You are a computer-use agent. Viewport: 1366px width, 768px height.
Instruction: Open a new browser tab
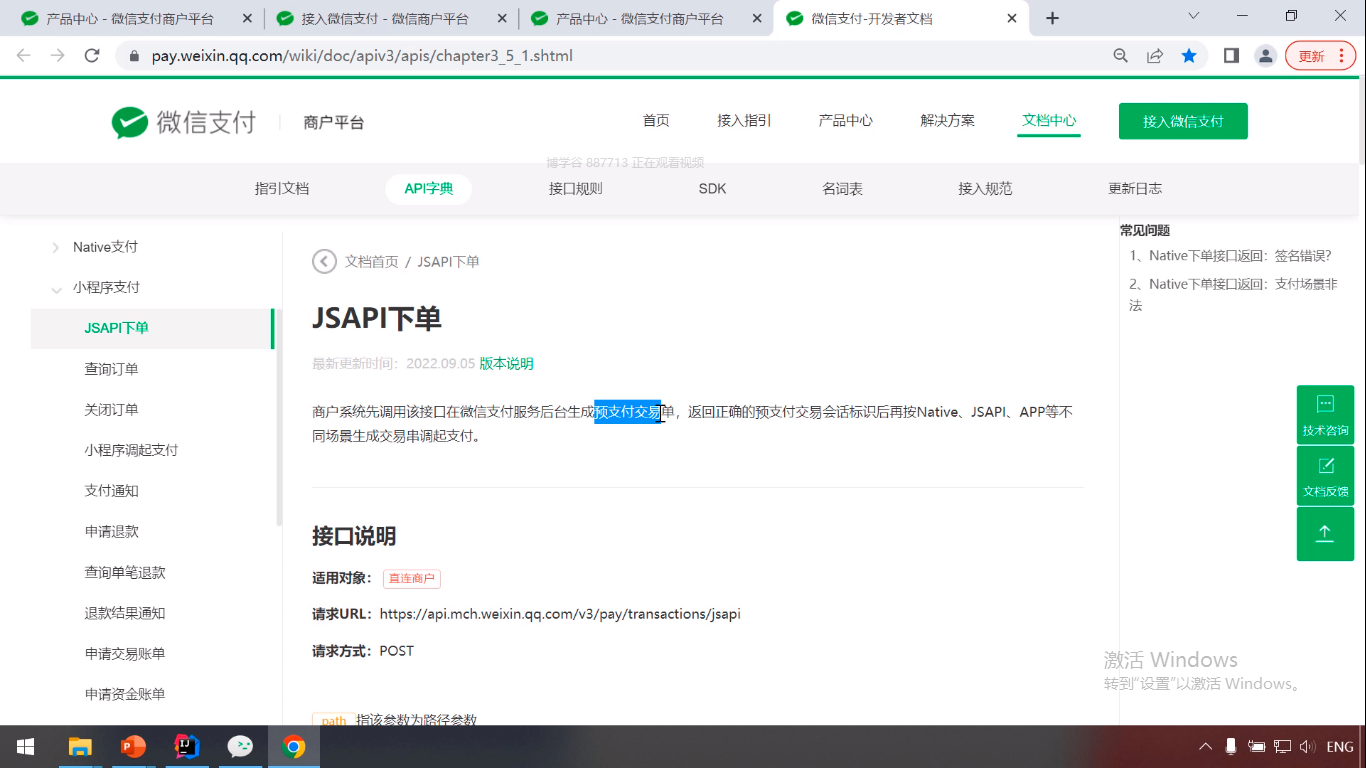tap(1052, 18)
